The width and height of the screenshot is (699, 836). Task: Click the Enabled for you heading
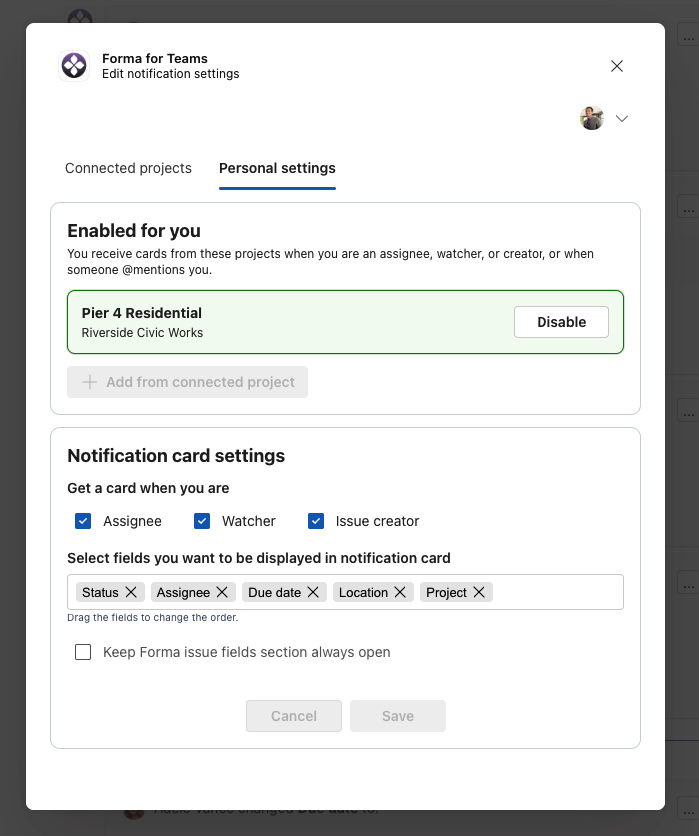point(134,231)
